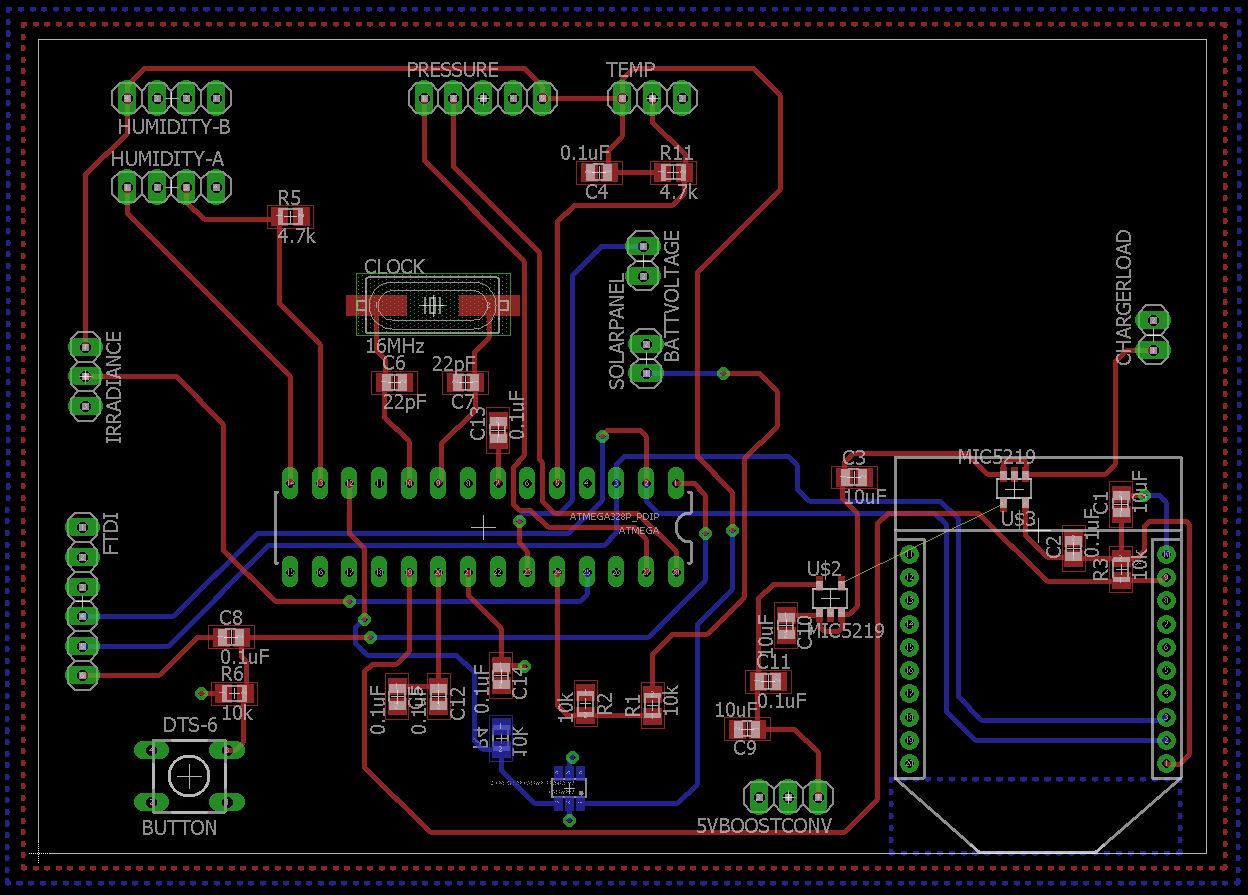The image size is (1248, 895).
Task: Click the top CHARGERLOAD header pad
Action: (x=1153, y=320)
